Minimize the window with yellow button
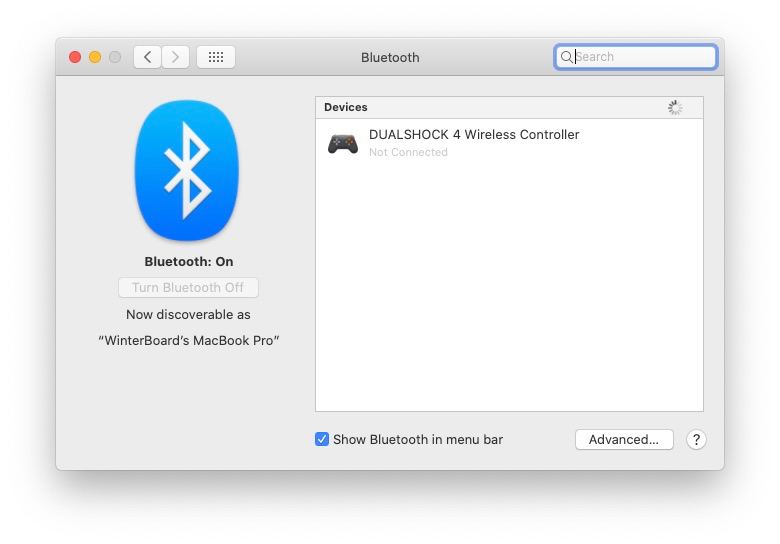Screen dimensions: 780x544 click(95, 57)
